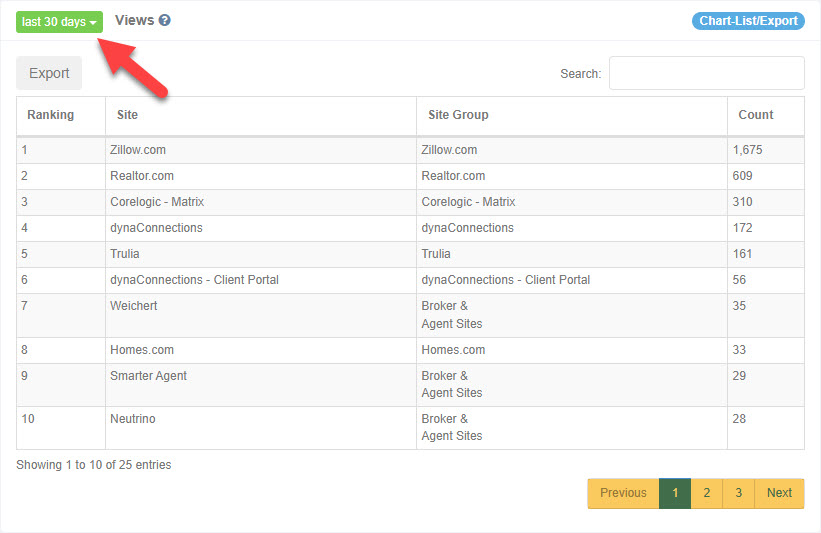
Task: Select pagination page 1
Action: click(675, 493)
